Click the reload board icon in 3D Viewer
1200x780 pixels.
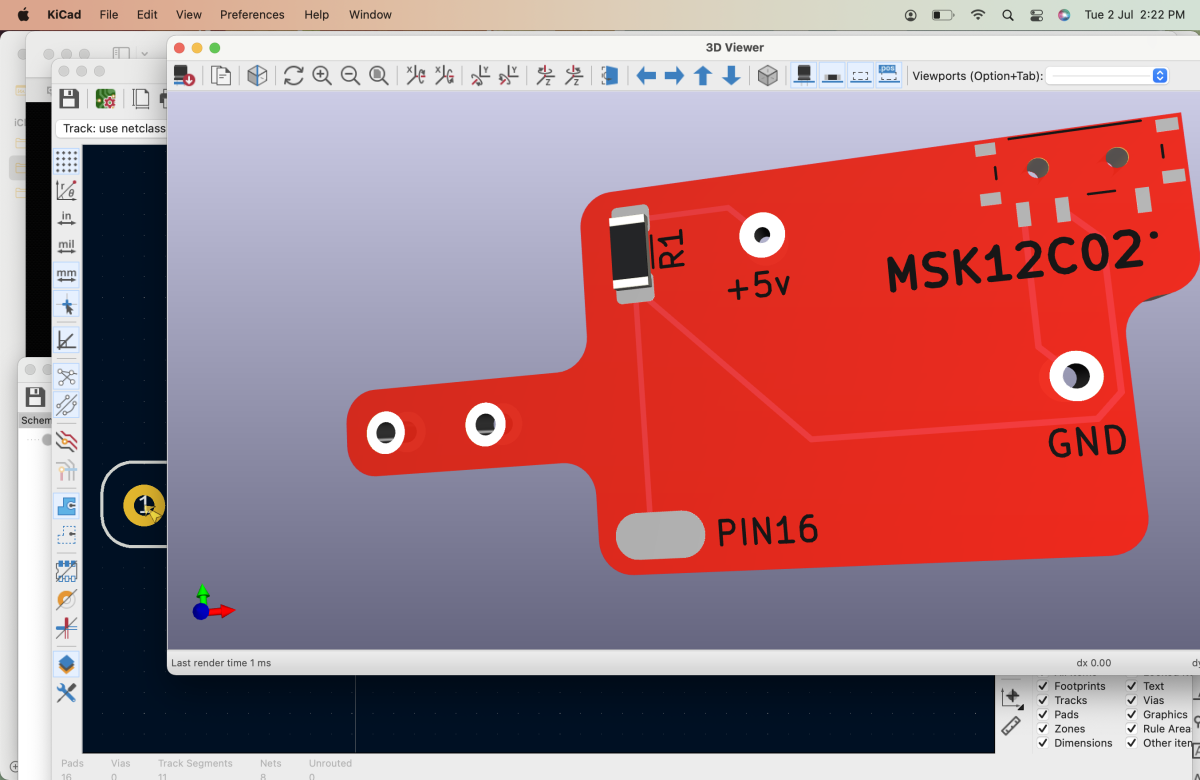(184, 76)
